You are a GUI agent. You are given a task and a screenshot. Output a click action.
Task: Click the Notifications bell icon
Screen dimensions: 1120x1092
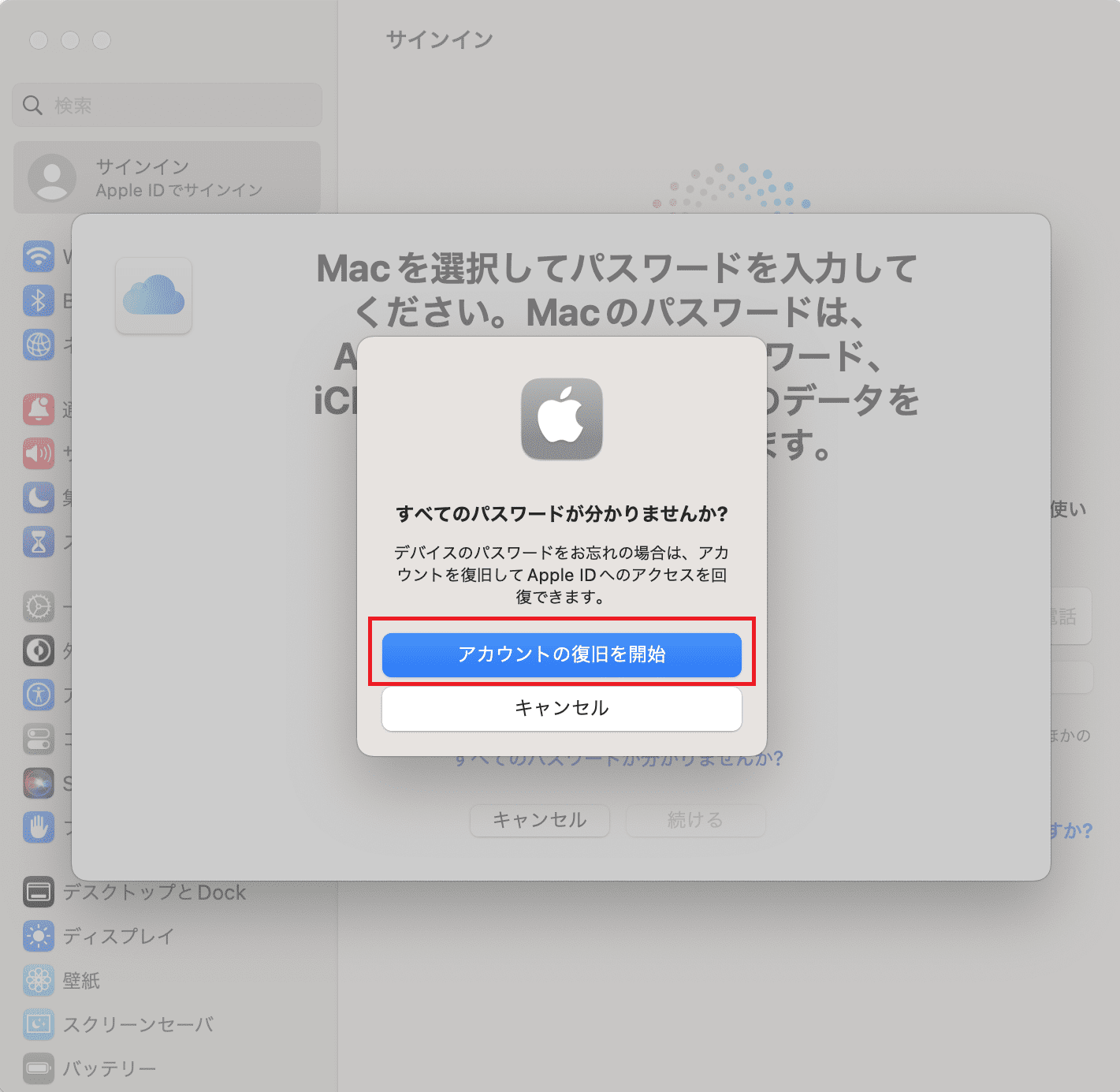tap(39, 409)
